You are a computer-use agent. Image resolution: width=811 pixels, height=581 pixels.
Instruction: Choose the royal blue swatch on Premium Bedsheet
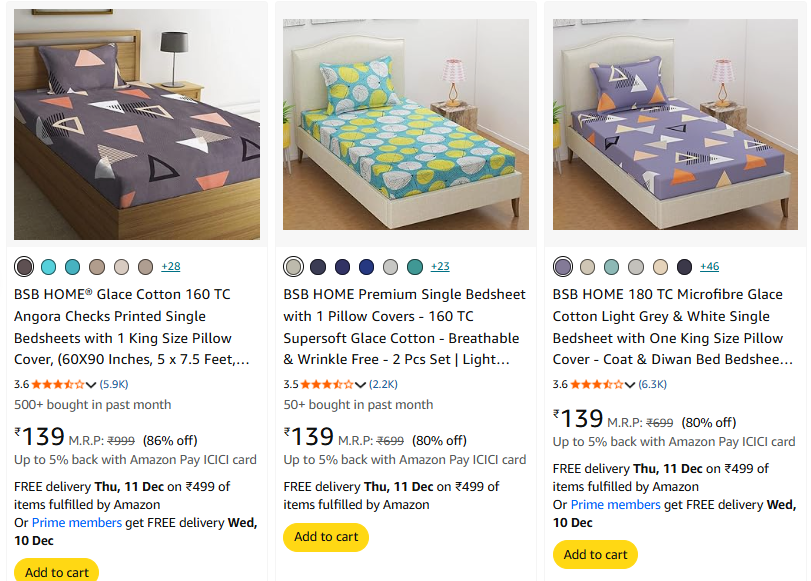(x=366, y=267)
